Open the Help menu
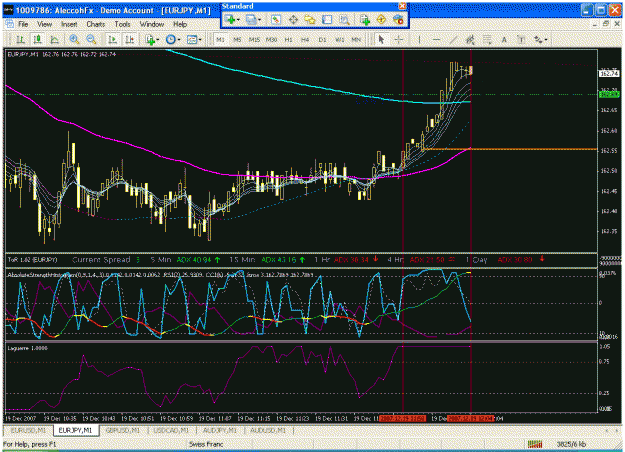This screenshot has height=452, width=625. [180, 24]
